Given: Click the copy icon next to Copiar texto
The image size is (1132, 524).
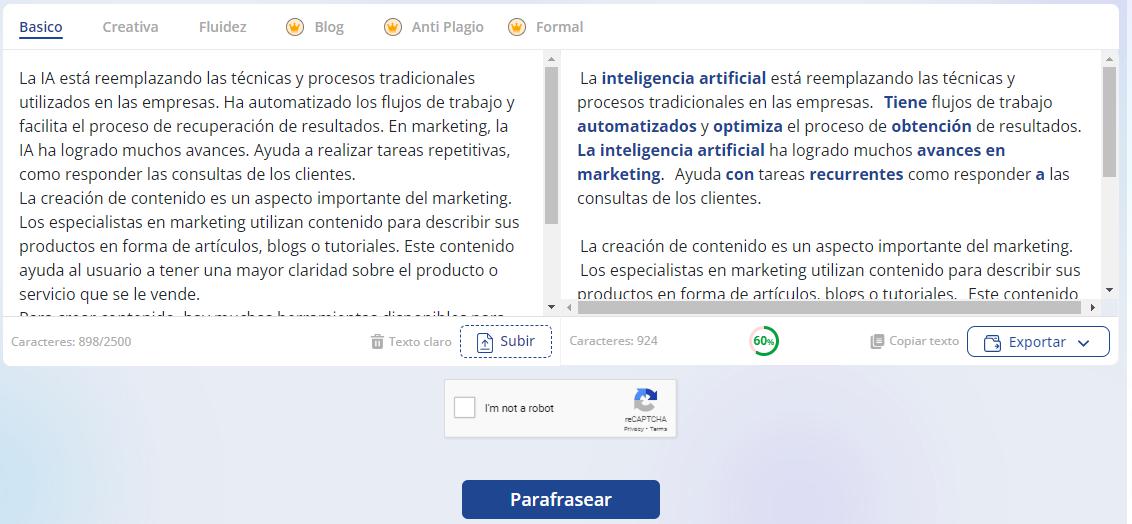Looking at the screenshot, I should click(877, 341).
